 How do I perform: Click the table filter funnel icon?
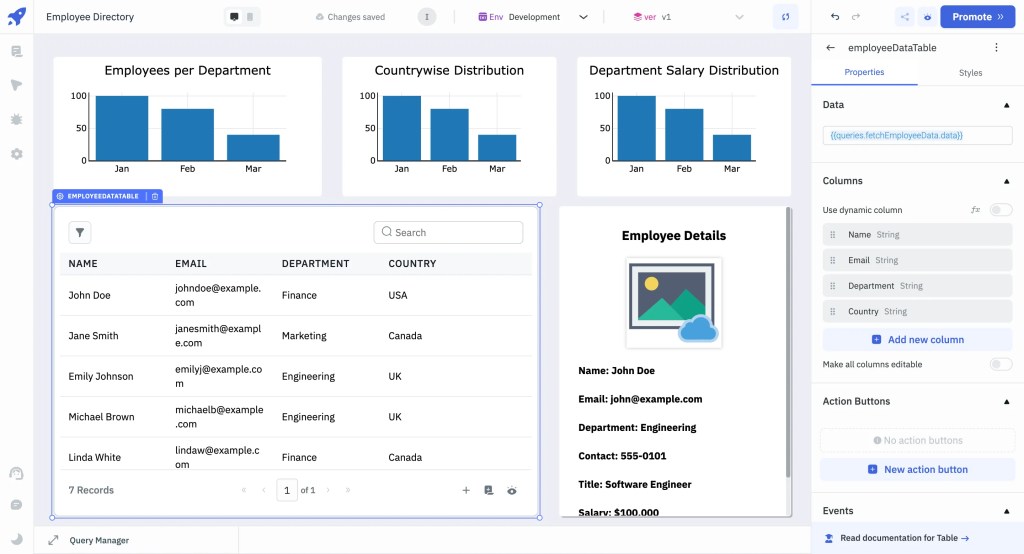(80, 233)
